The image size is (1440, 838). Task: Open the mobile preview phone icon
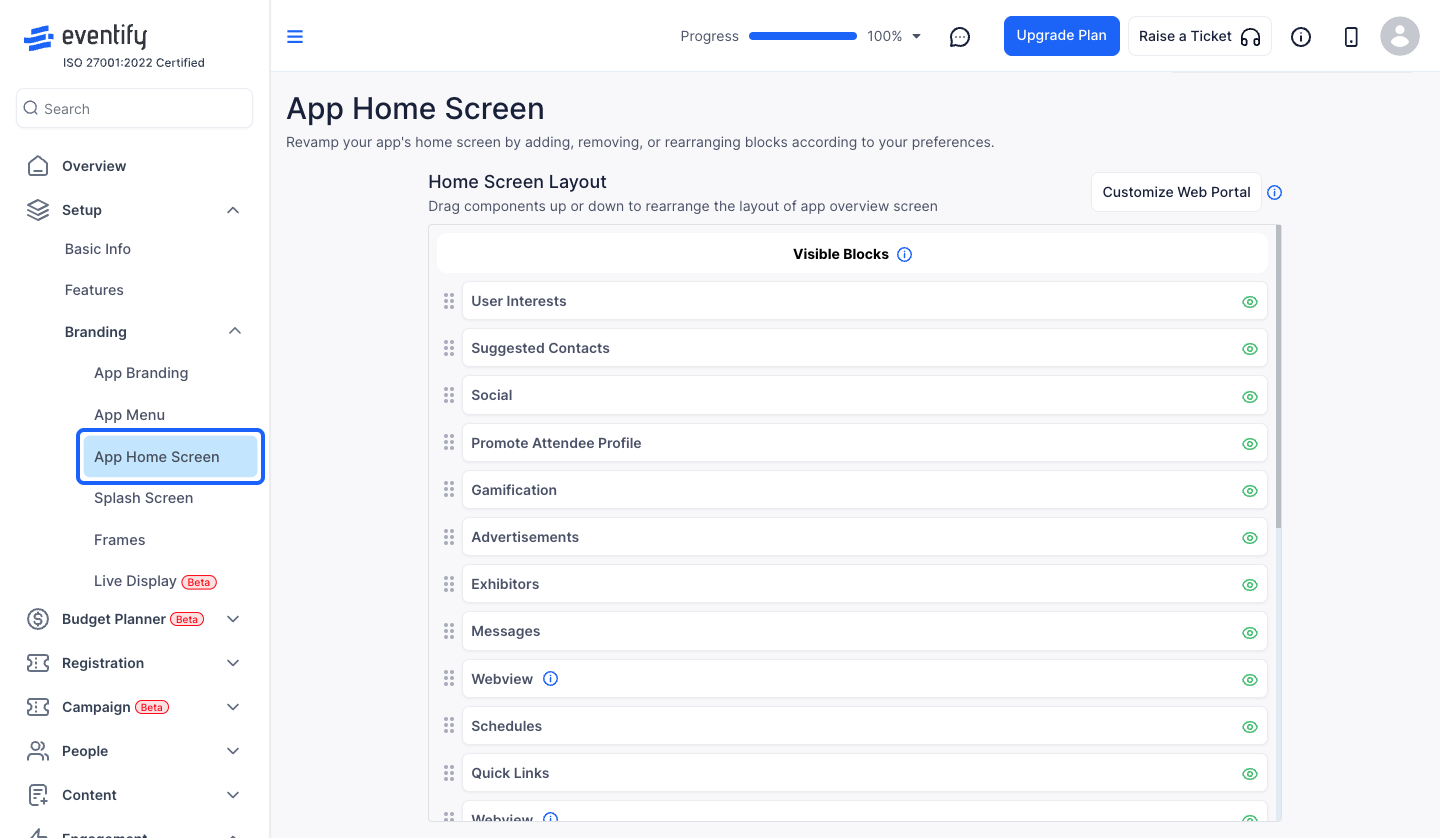pyautogui.click(x=1351, y=37)
